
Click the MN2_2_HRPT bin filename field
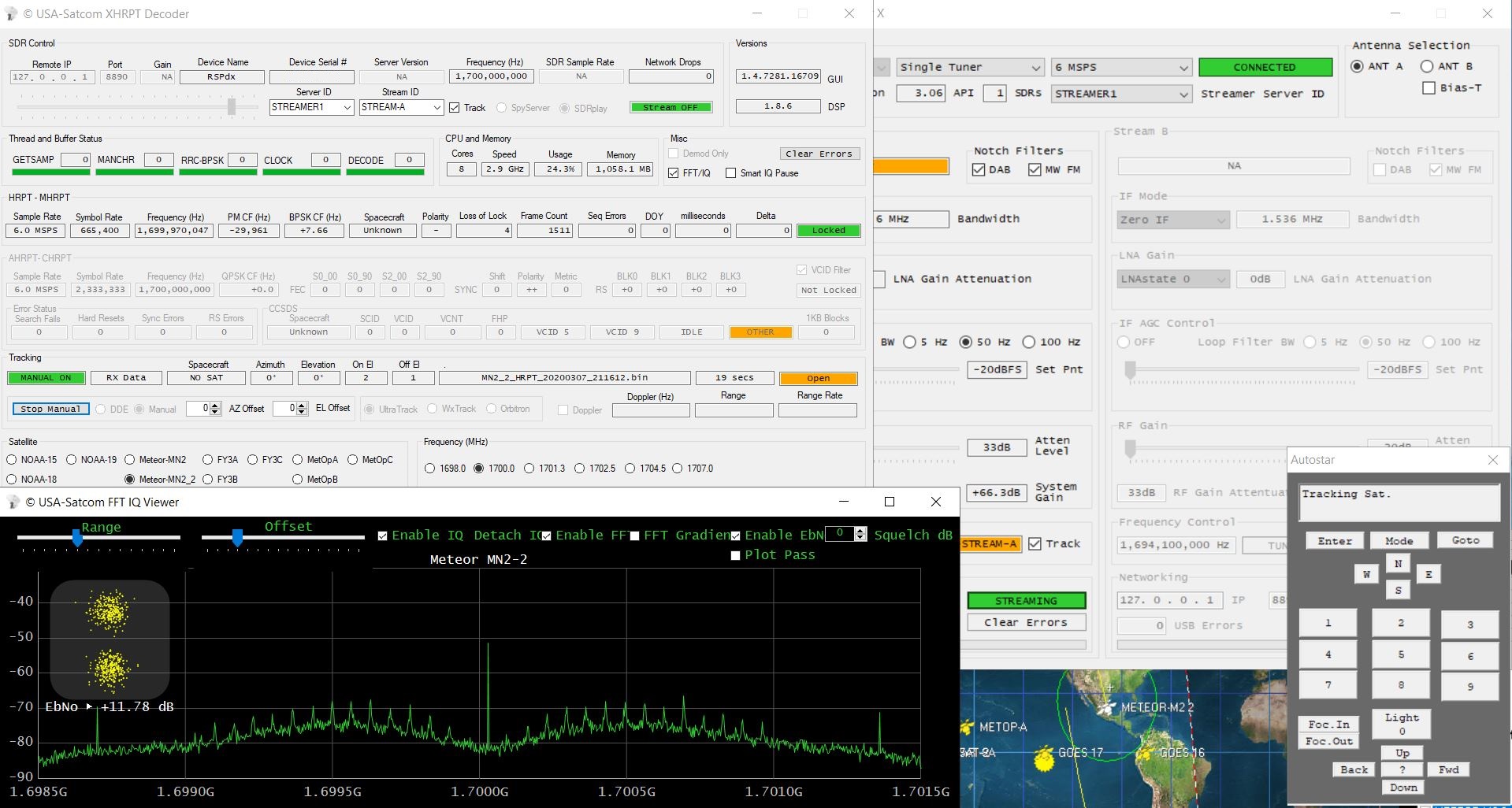pos(564,378)
